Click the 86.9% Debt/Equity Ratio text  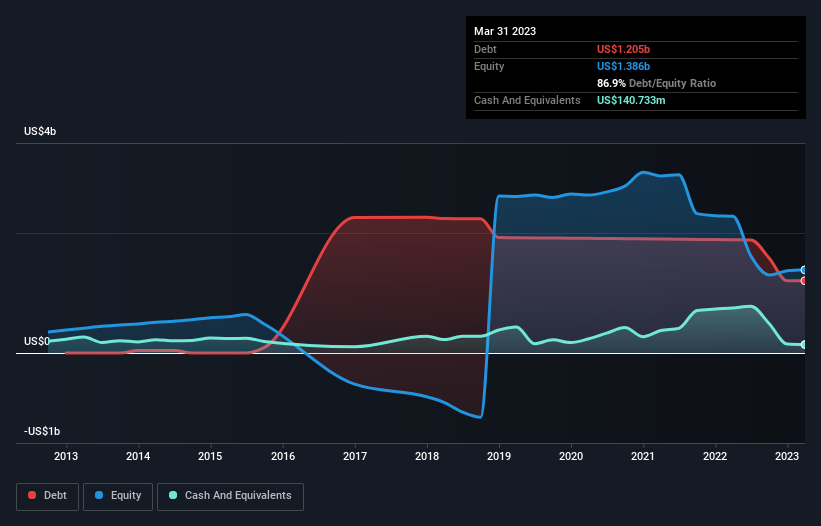coord(656,83)
